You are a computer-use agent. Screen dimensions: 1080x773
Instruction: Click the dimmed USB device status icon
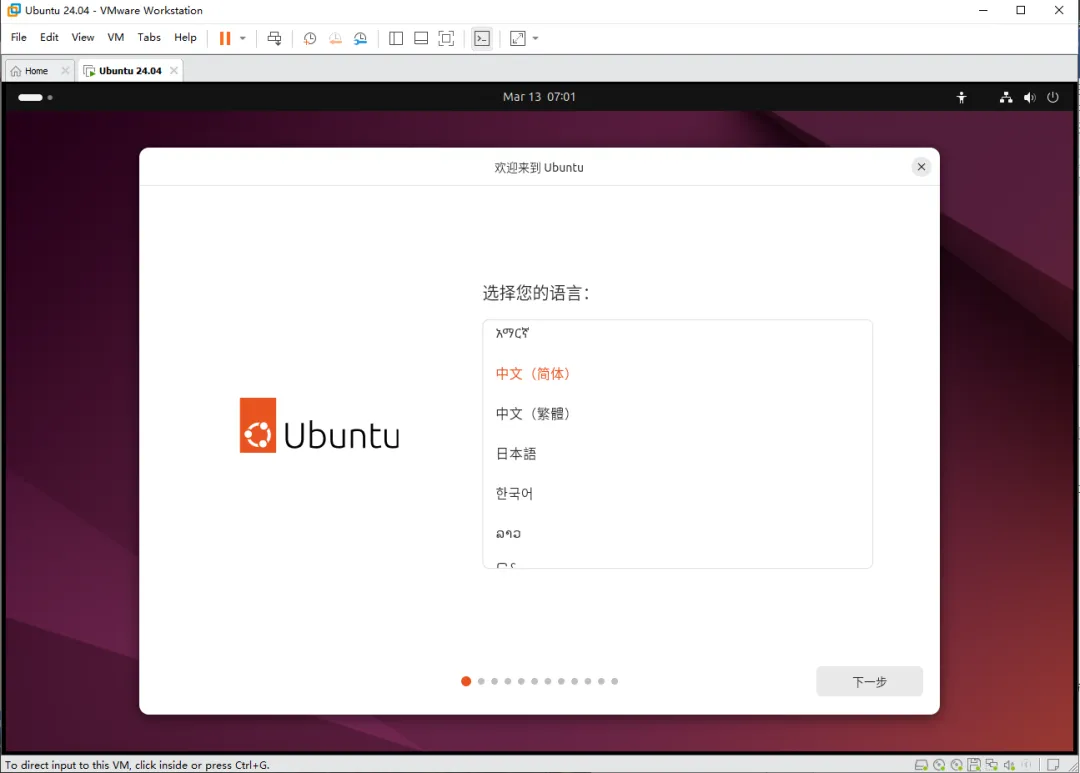click(x=1027, y=765)
